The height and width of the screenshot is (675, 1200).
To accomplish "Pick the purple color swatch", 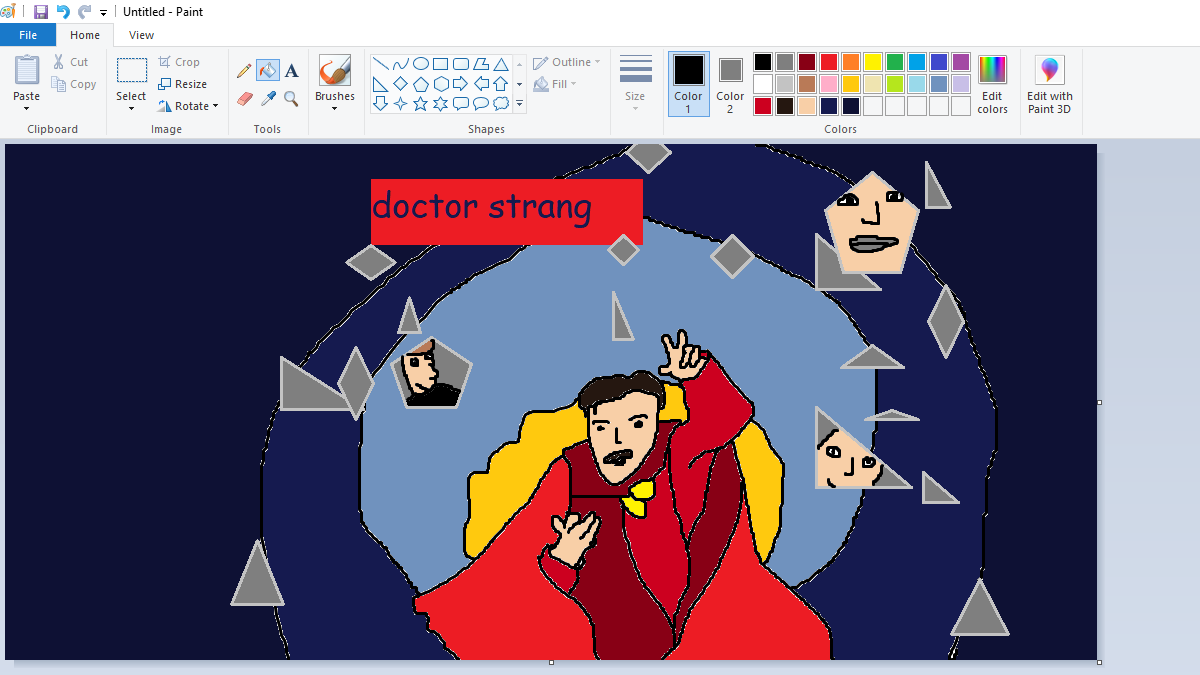I will coord(961,62).
